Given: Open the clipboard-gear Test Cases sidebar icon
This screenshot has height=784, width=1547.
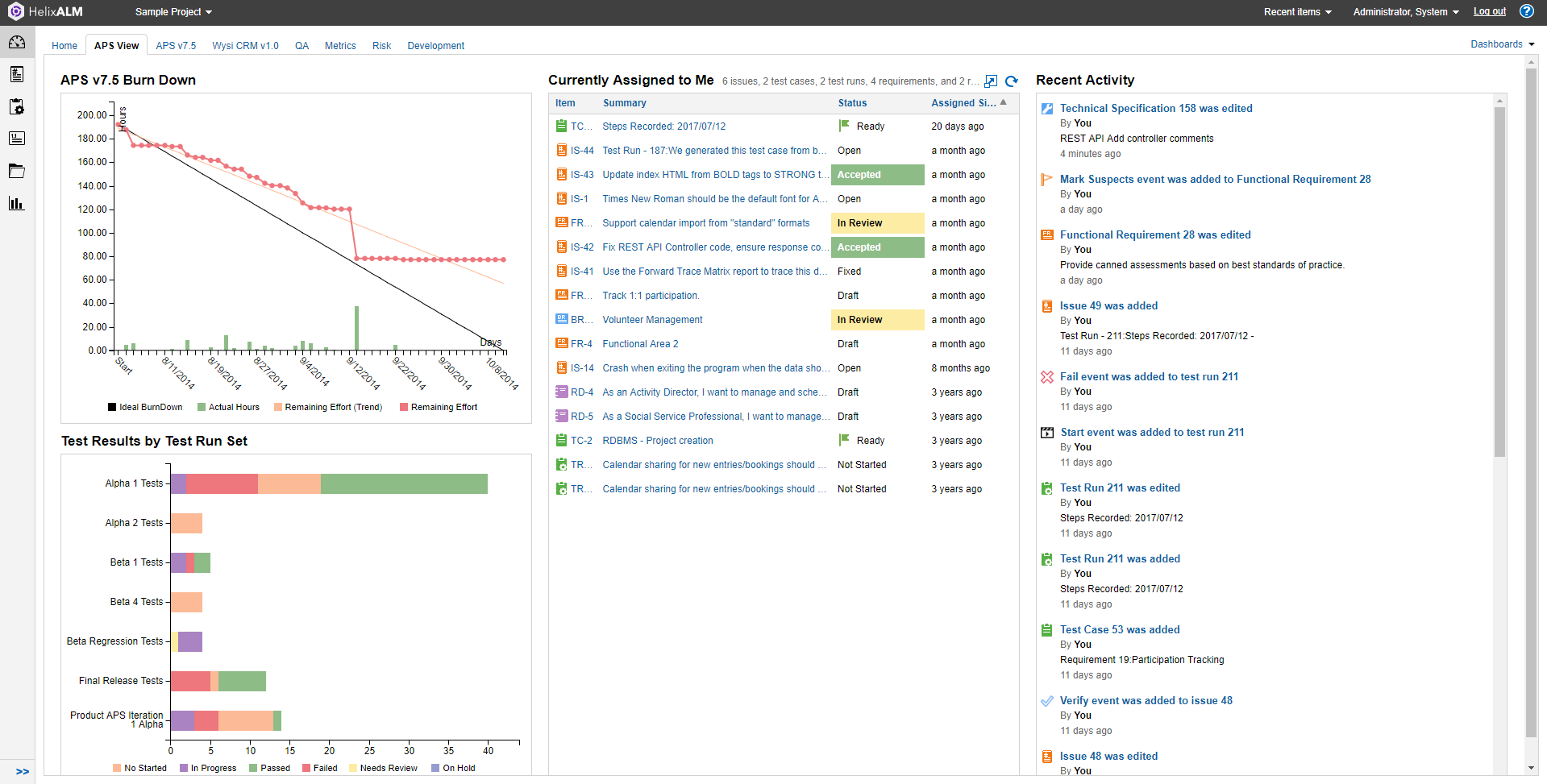Looking at the screenshot, I should (x=17, y=107).
